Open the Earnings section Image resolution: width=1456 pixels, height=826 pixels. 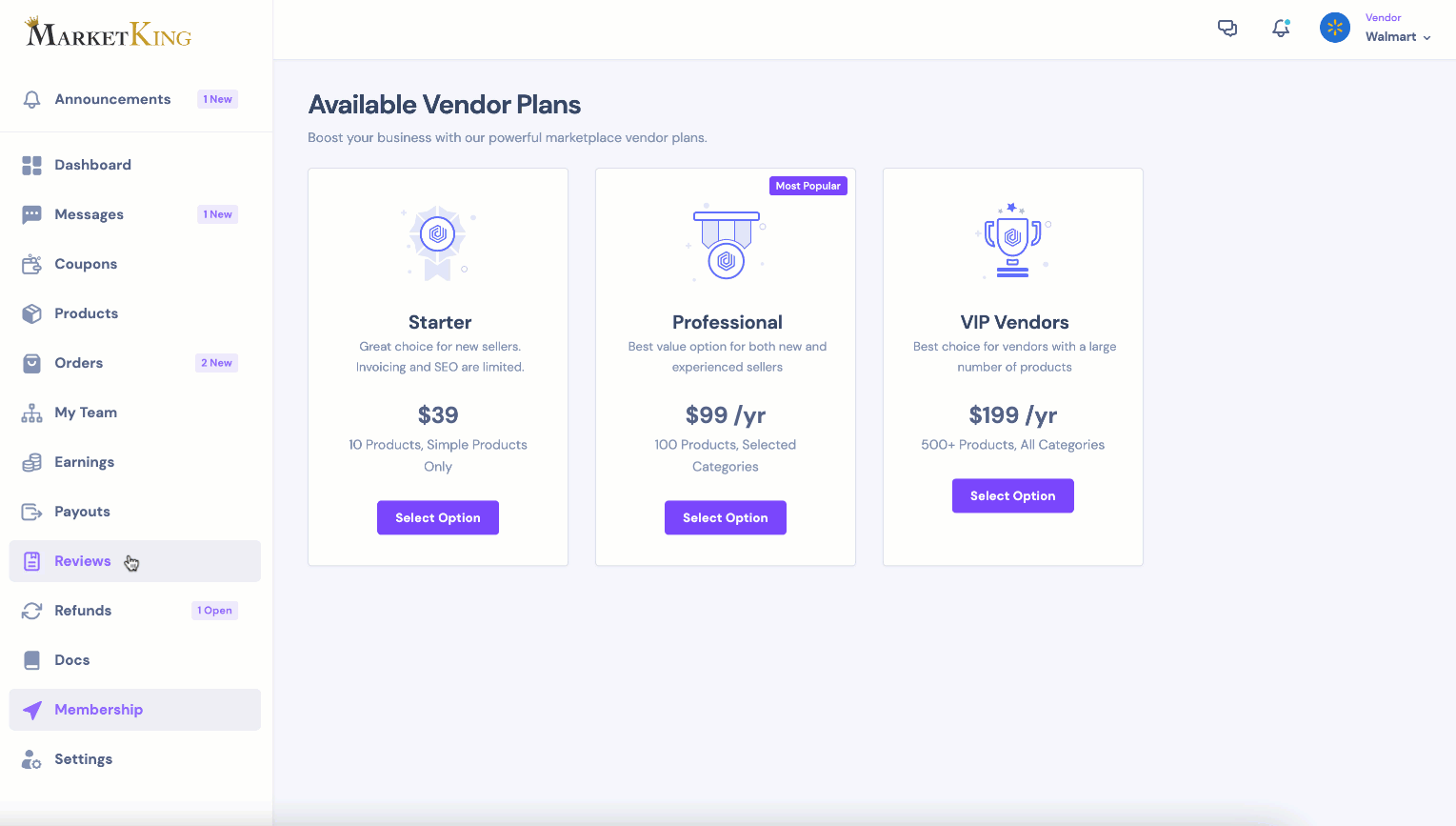click(84, 462)
